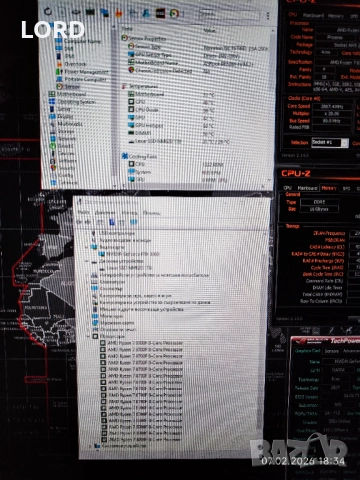Switch to Sensors tab in GPU-Z
Image resolution: width=360 pixels, height=480 pixels.
331,351
